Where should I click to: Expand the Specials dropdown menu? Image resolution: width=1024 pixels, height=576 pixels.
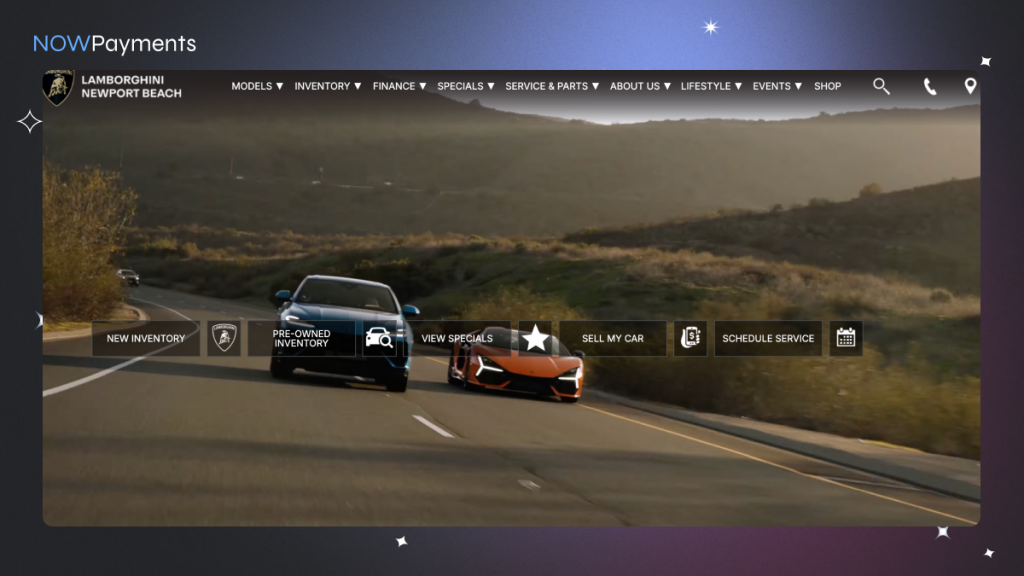coord(466,86)
